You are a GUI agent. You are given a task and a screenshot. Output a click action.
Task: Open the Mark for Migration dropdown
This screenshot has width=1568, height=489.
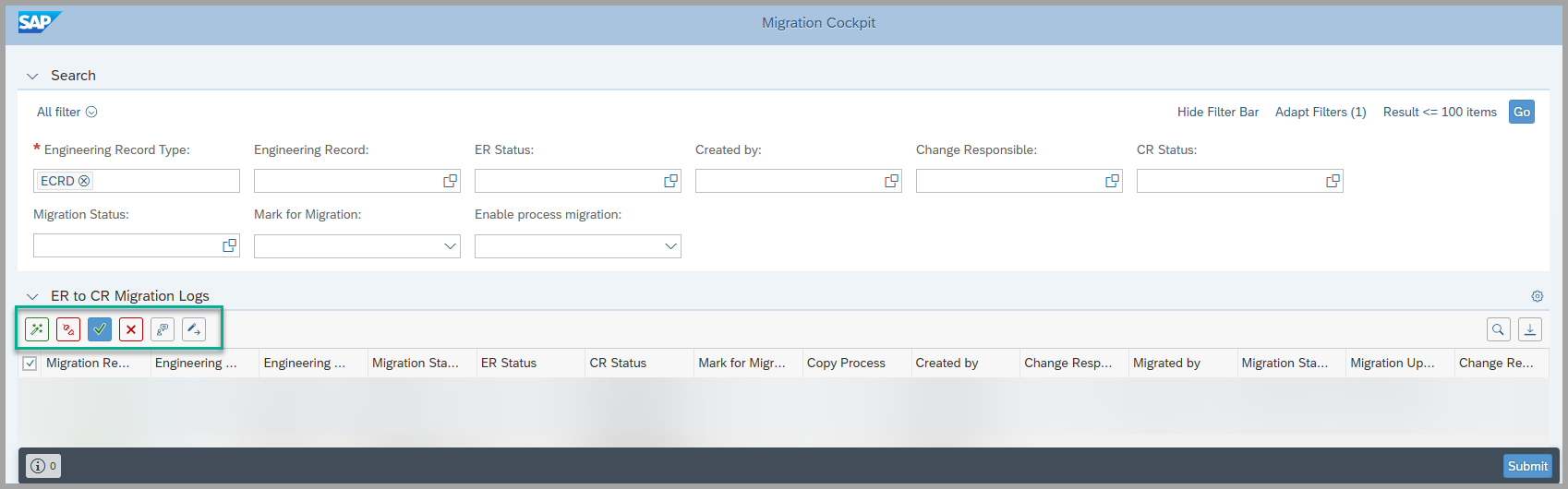tap(450, 246)
